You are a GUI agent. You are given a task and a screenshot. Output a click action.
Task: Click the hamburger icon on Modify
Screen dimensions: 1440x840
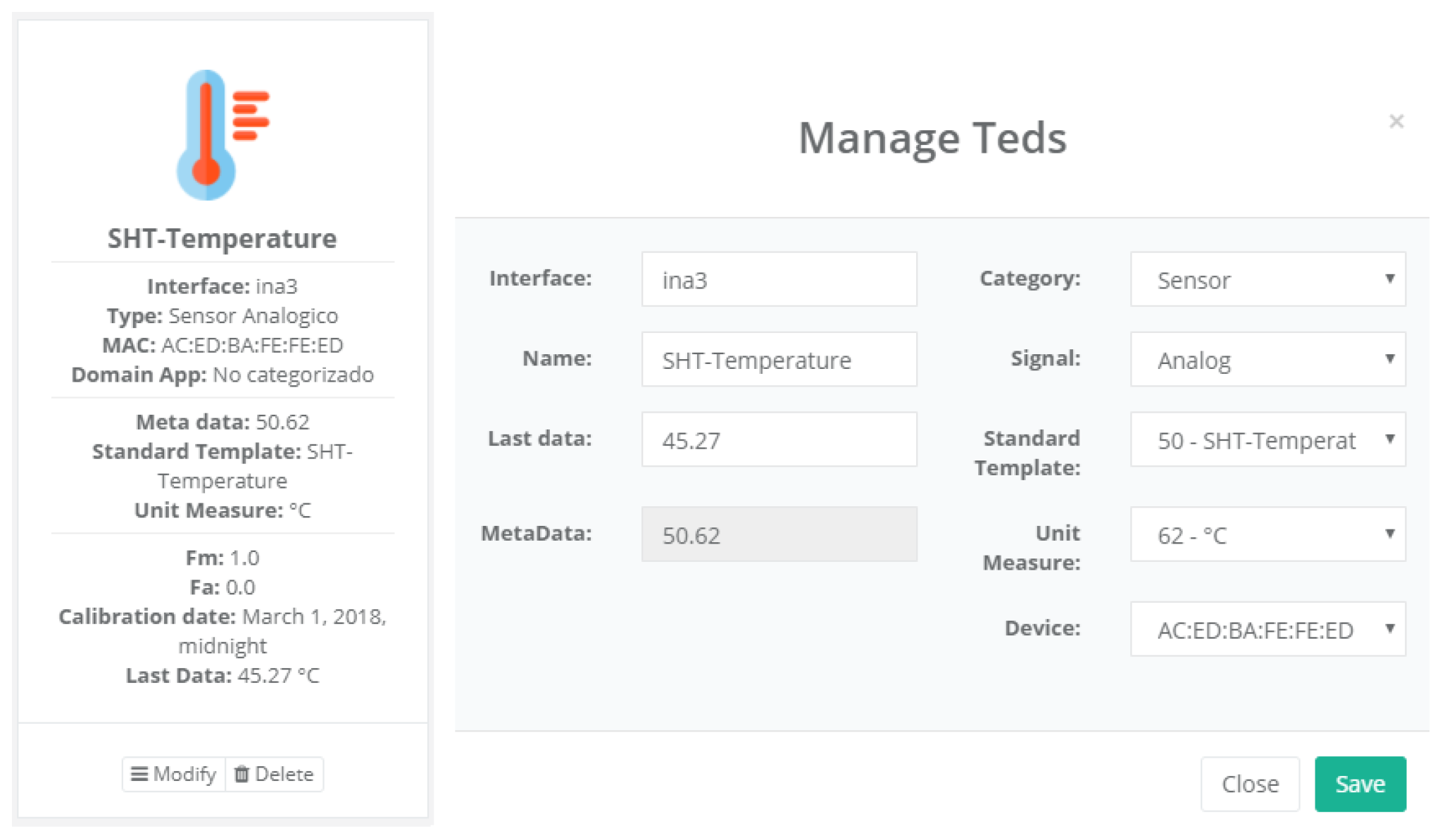[x=139, y=774]
